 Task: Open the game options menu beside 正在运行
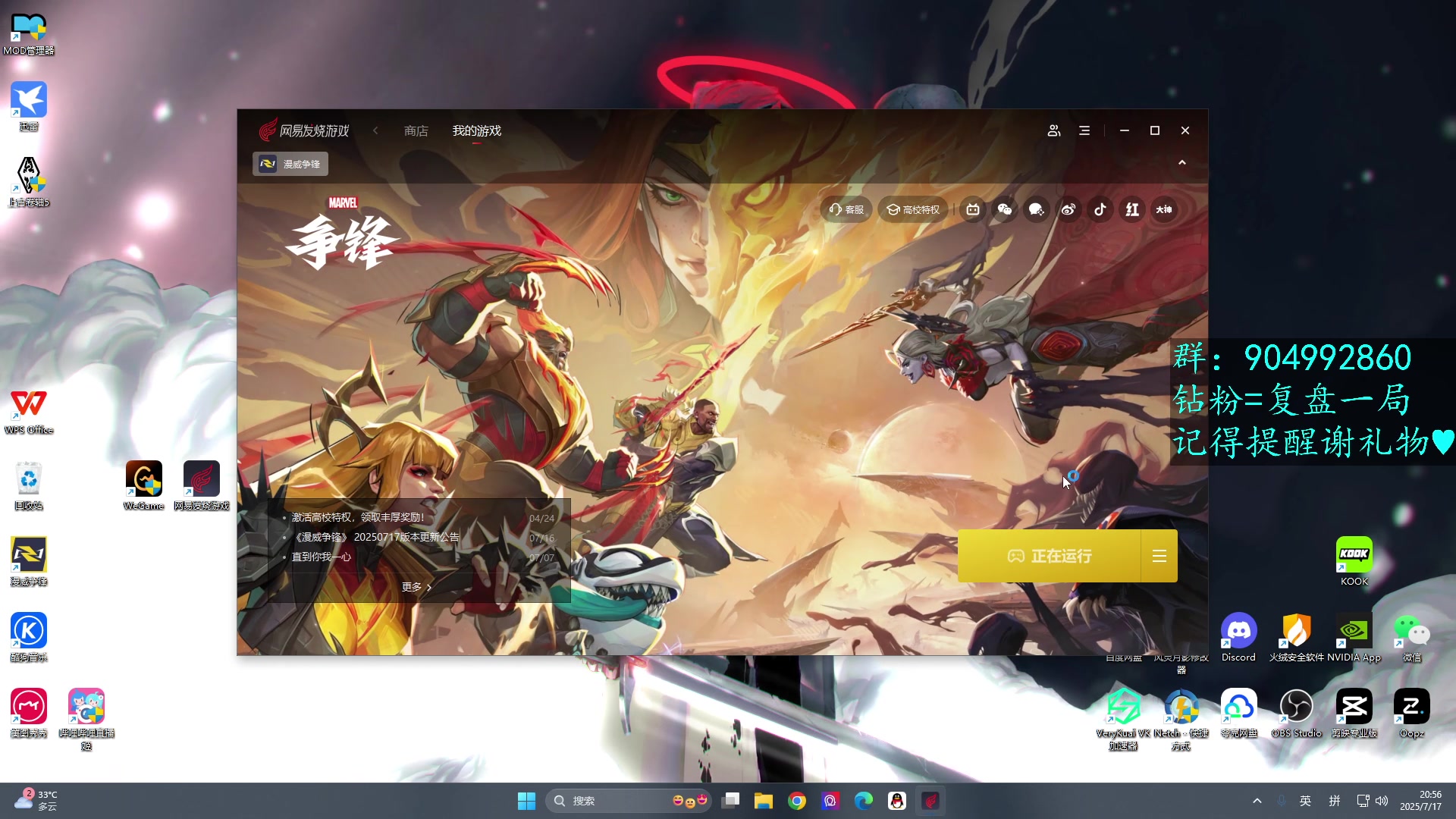(x=1159, y=556)
